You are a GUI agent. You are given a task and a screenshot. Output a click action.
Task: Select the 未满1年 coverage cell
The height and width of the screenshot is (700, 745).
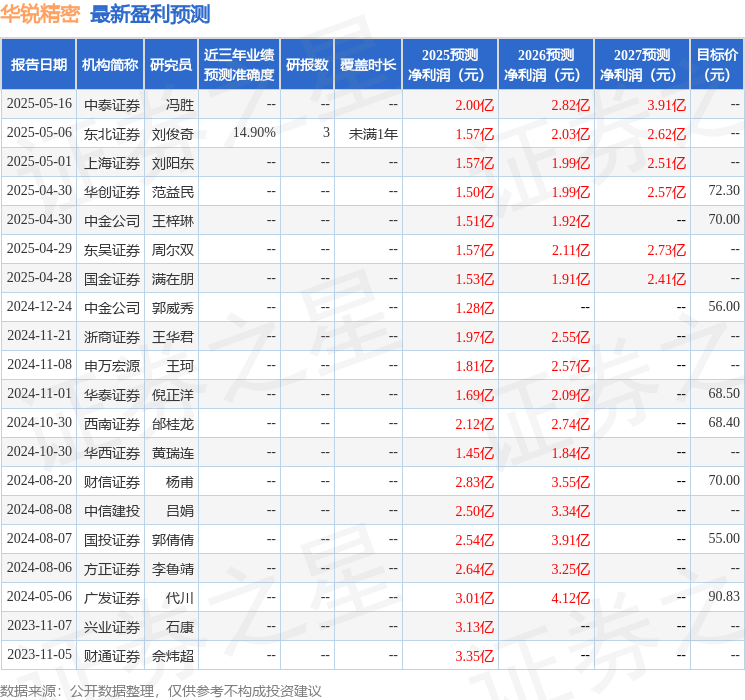click(373, 134)
